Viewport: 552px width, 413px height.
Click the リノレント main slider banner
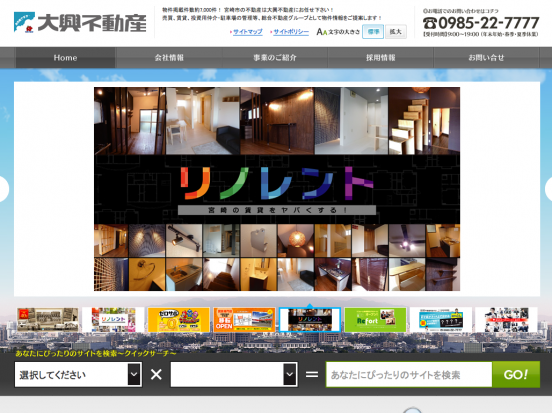pyautogui.click(x=277, y=189)
